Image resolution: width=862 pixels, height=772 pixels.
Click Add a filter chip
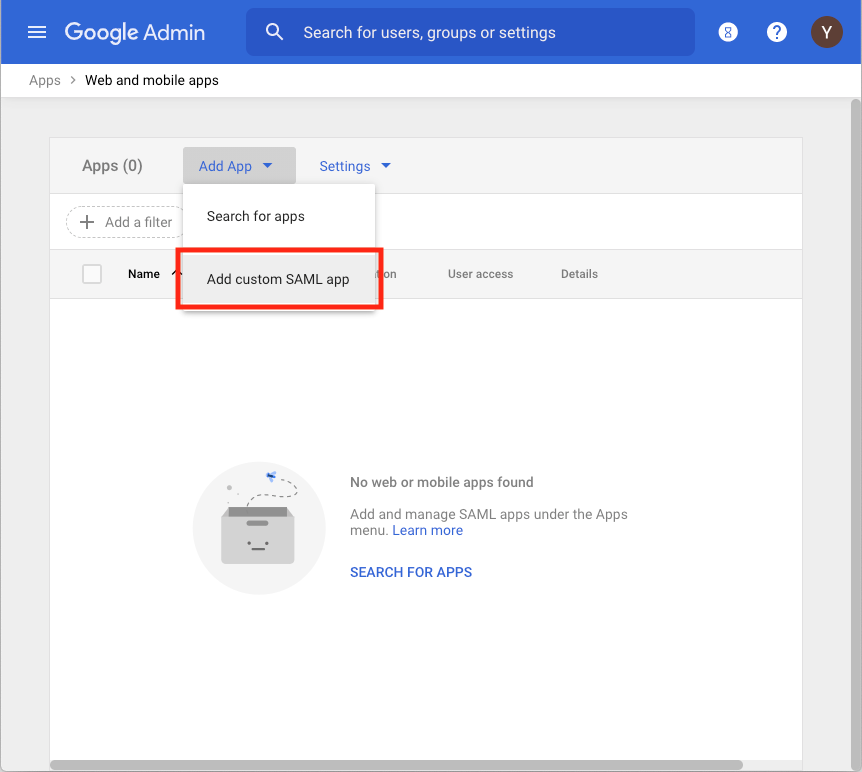(x=125, y=222)
